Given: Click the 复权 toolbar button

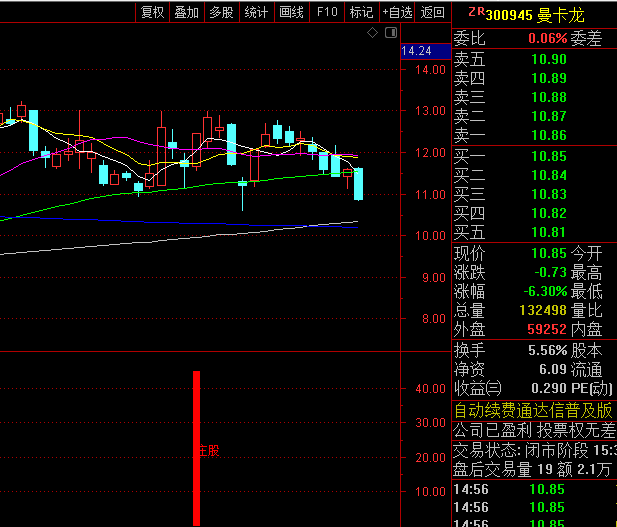Looking at the screenshot, I should [152, 12].
